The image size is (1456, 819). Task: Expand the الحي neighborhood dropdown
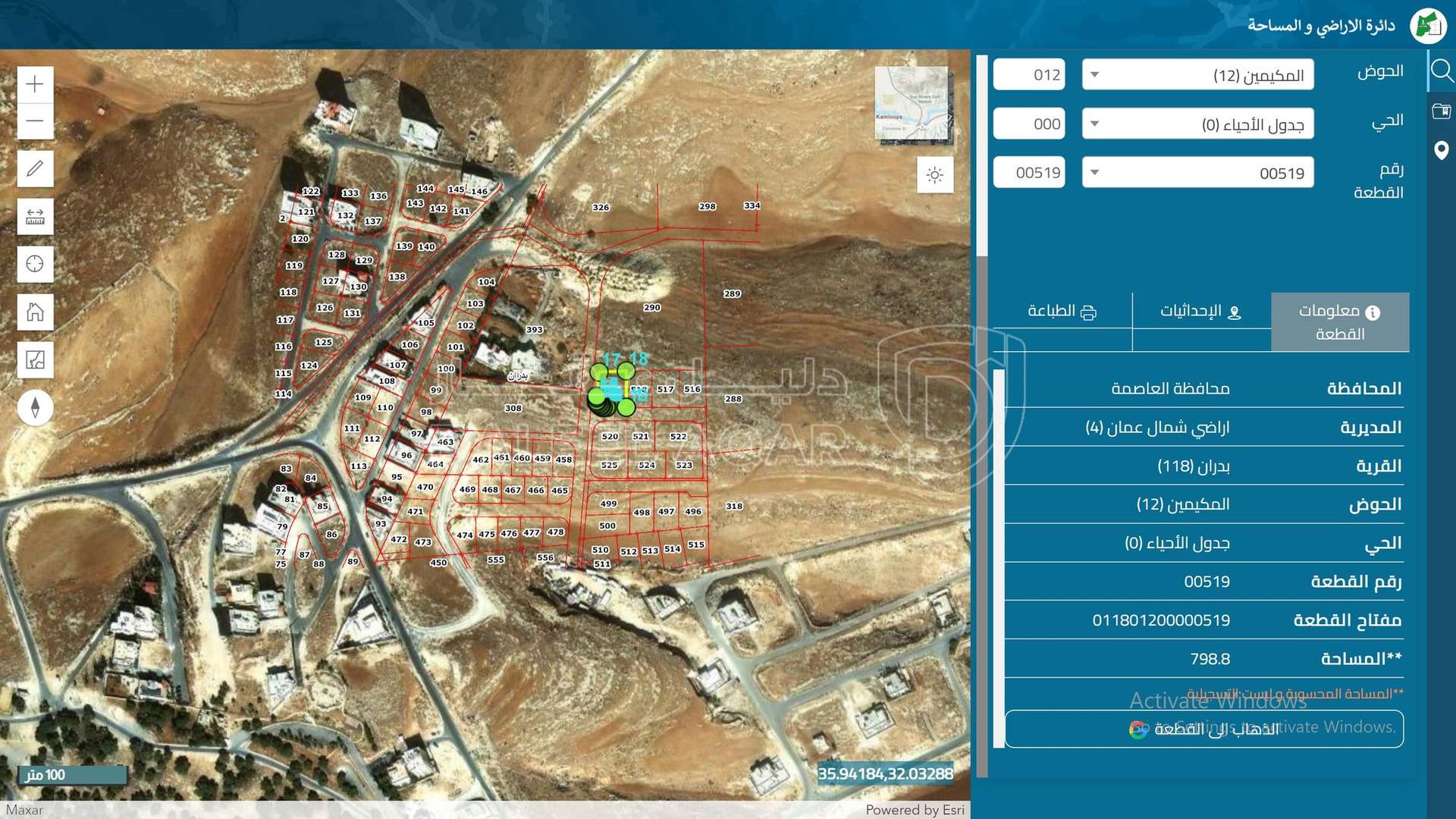pyautogui.click(x=1197, y=124)
